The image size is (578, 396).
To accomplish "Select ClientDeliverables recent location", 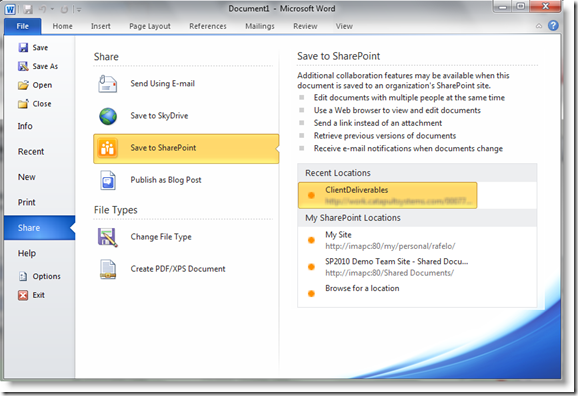I will tap(388, 195).
